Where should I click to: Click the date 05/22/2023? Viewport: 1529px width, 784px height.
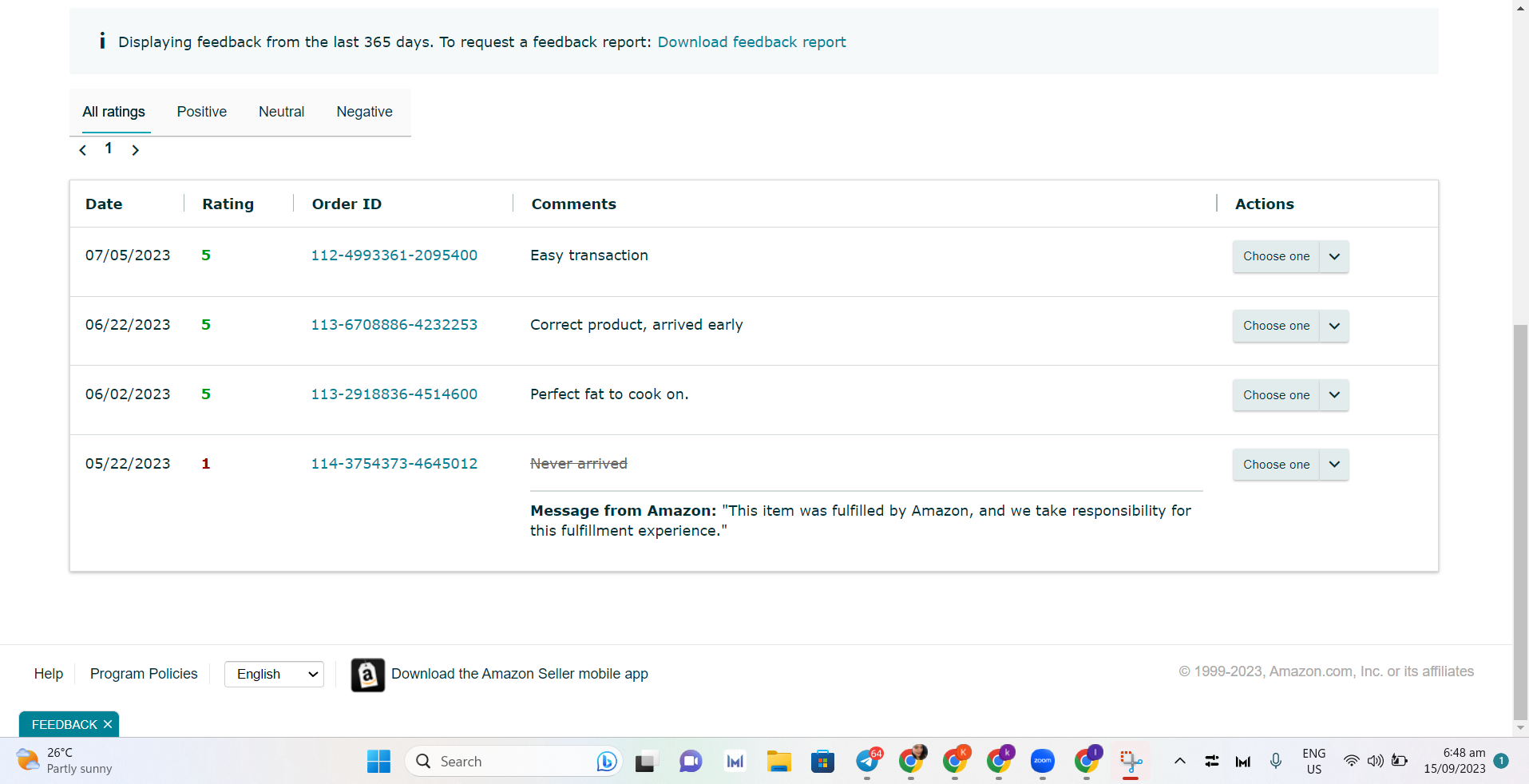(128, 464)
